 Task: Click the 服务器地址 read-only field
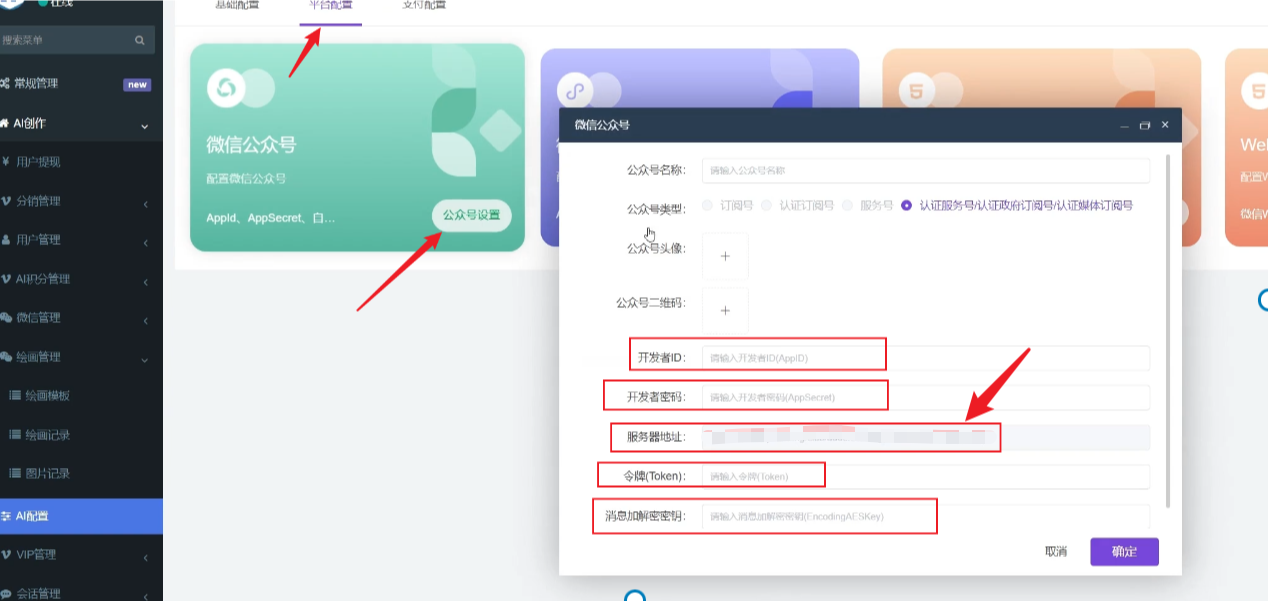click(x=926, y=437)
